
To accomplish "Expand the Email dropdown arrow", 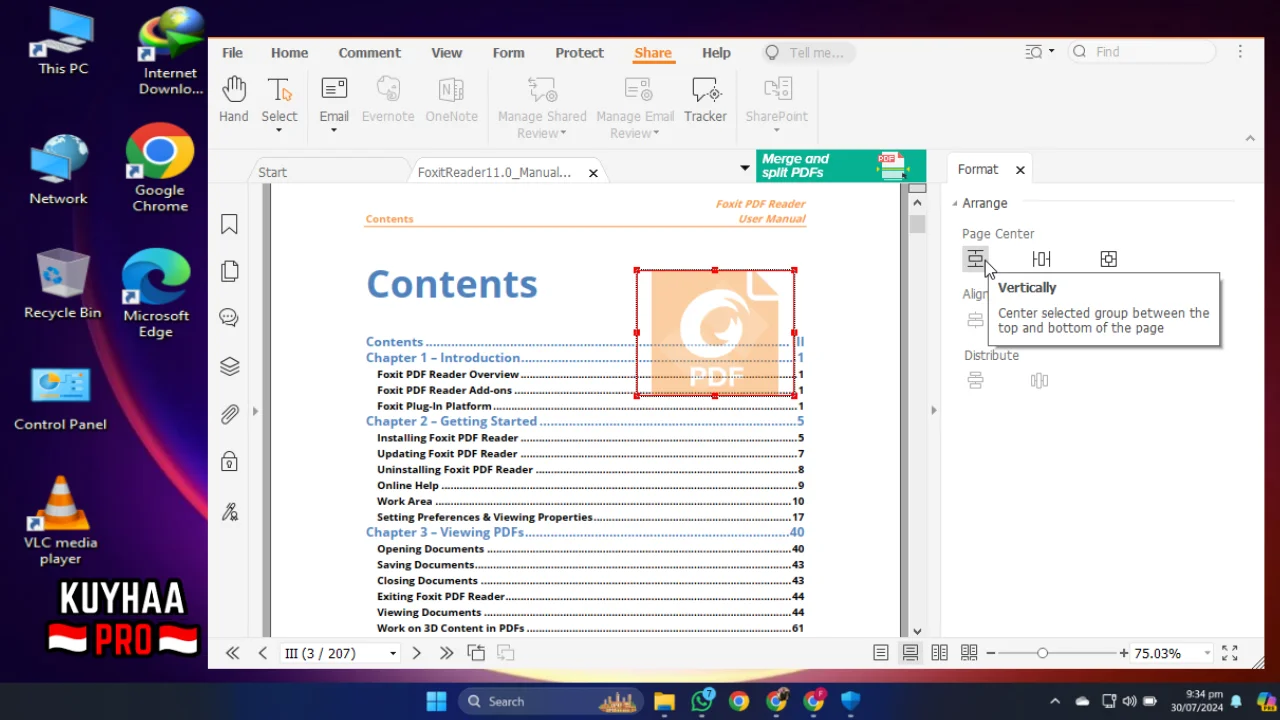I will click(334, 130).
